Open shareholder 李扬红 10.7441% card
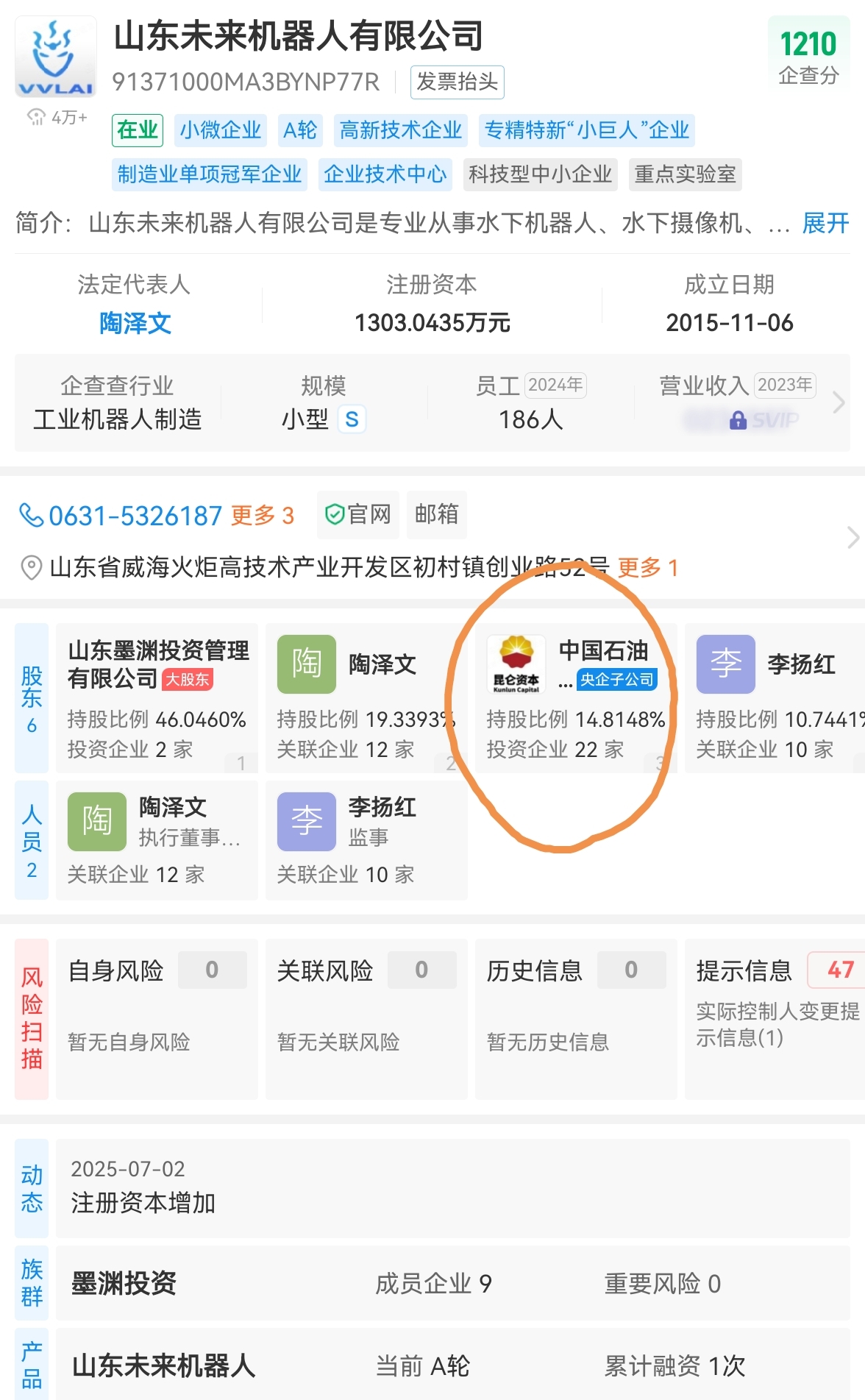The height and width of the screenshot is (1400, 865). pyautogui.click(x=775, y=698)
